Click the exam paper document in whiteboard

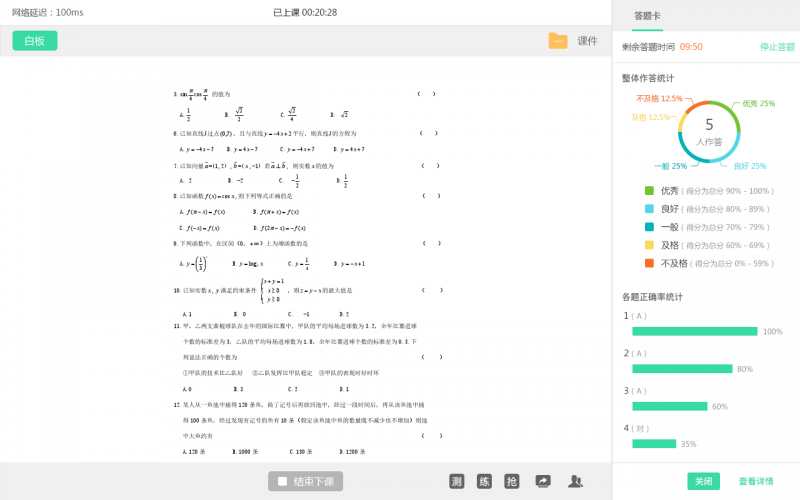[x=305, y=270]
